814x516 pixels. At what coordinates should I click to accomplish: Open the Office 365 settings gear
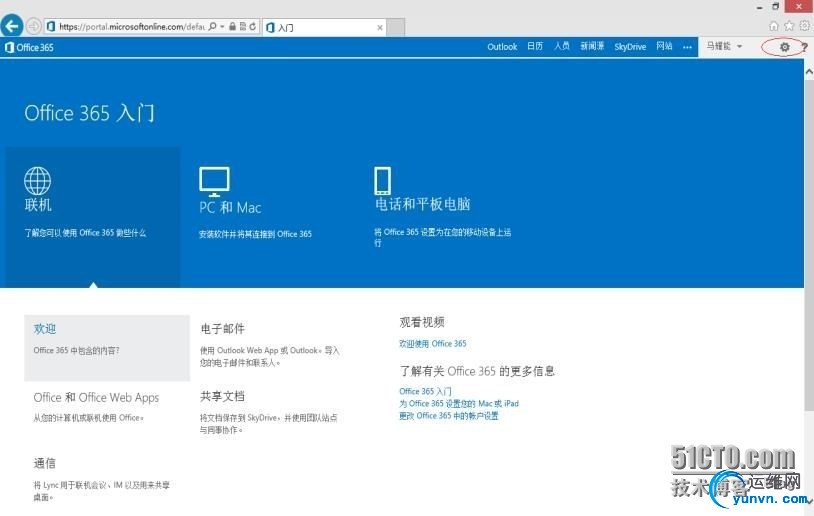coord(784,47)
